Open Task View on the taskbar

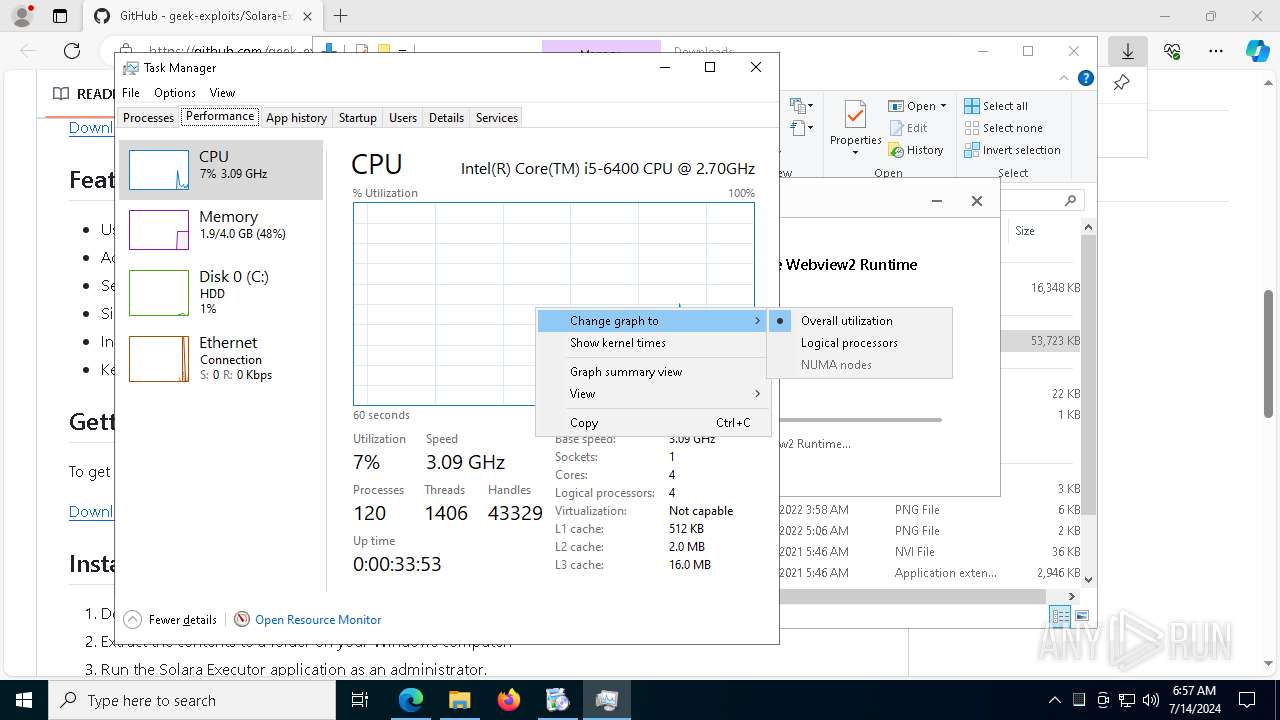[x=361, y=700]
